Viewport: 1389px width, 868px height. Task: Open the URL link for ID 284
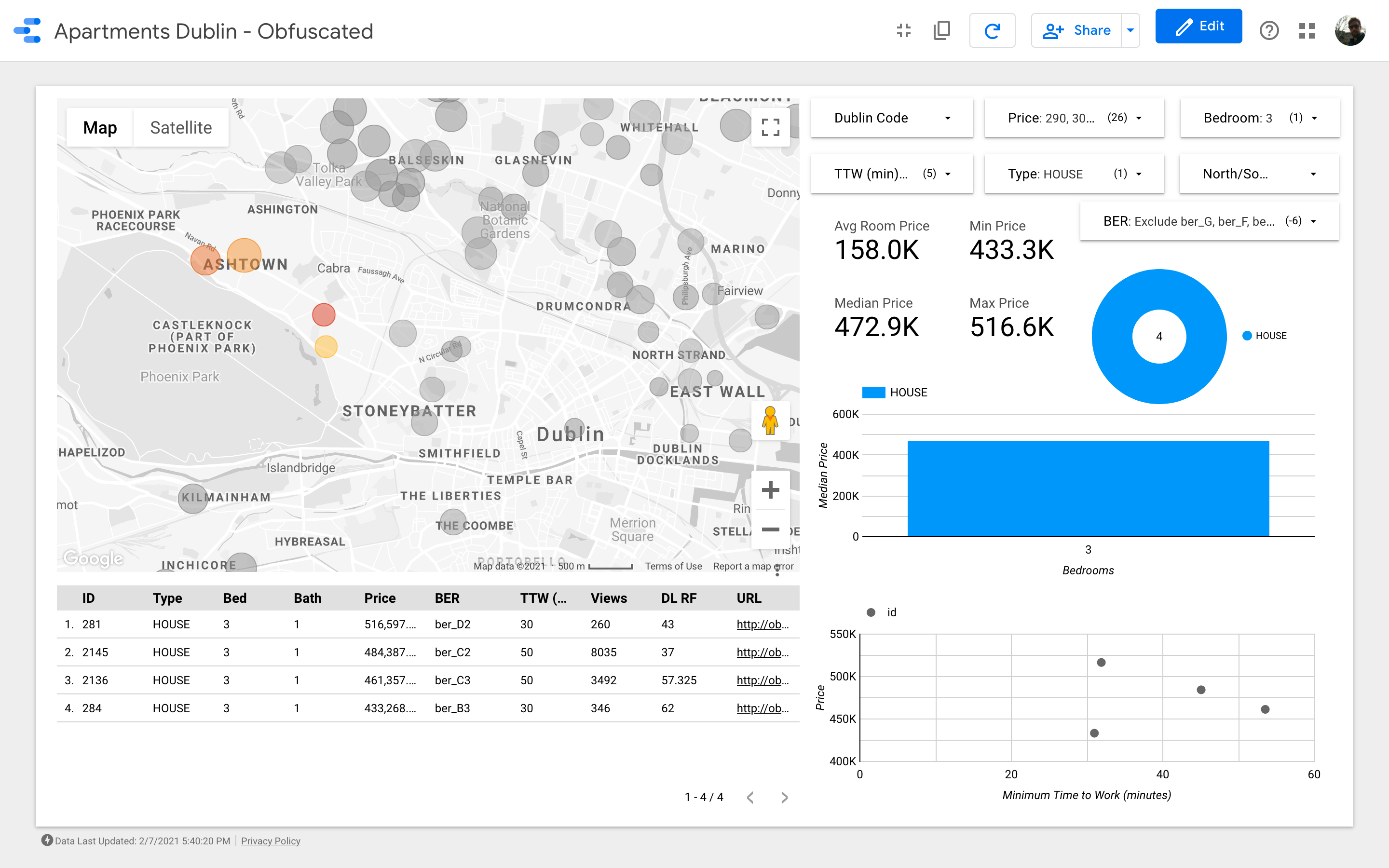coord(762,708)
